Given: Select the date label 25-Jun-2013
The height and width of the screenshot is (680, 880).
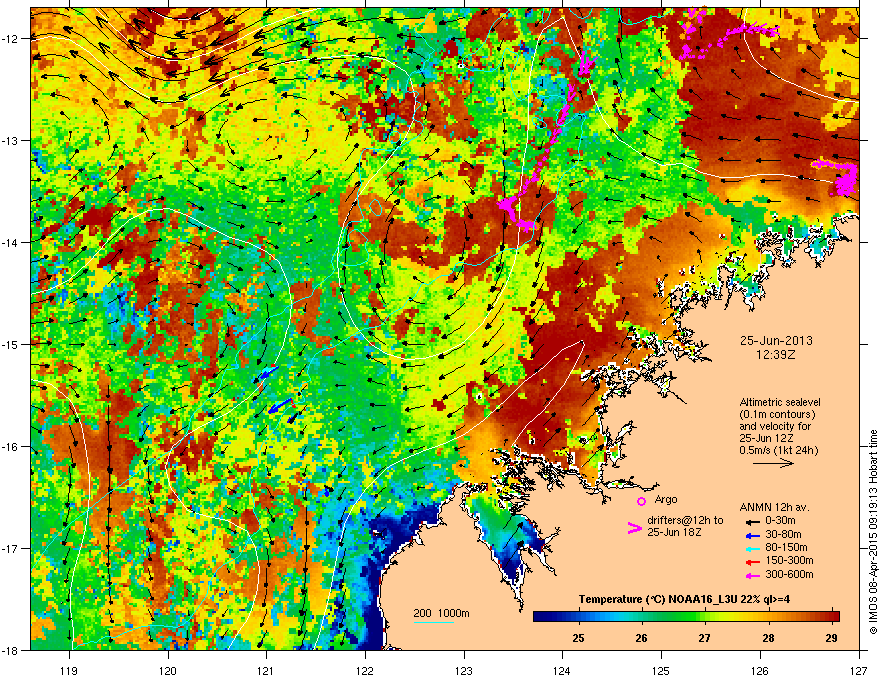Looking at the screenshot, I should 776,341.
